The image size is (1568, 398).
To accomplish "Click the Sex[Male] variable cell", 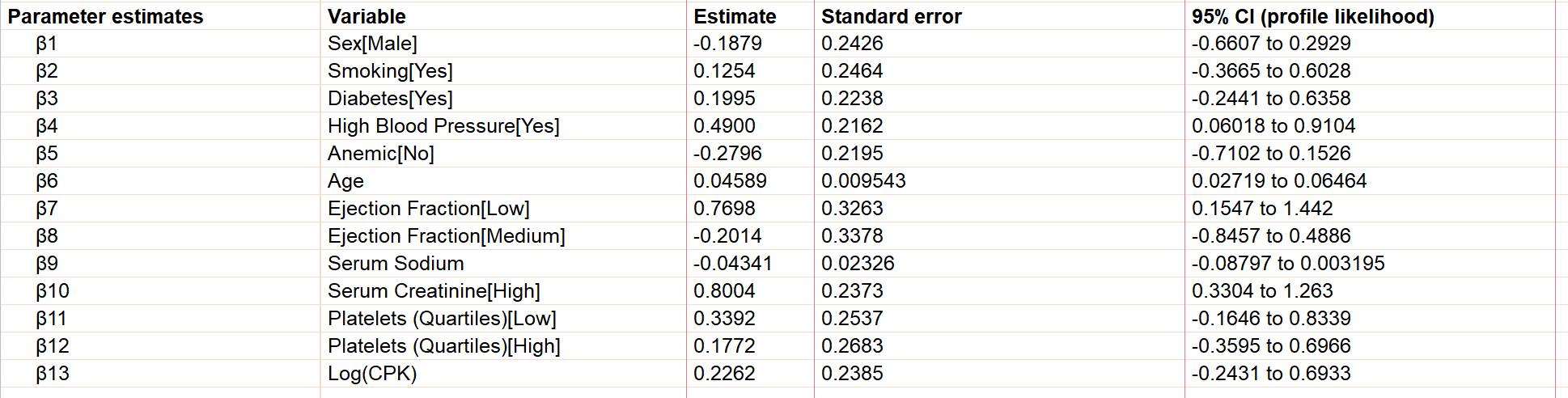I will click(372, 44).
